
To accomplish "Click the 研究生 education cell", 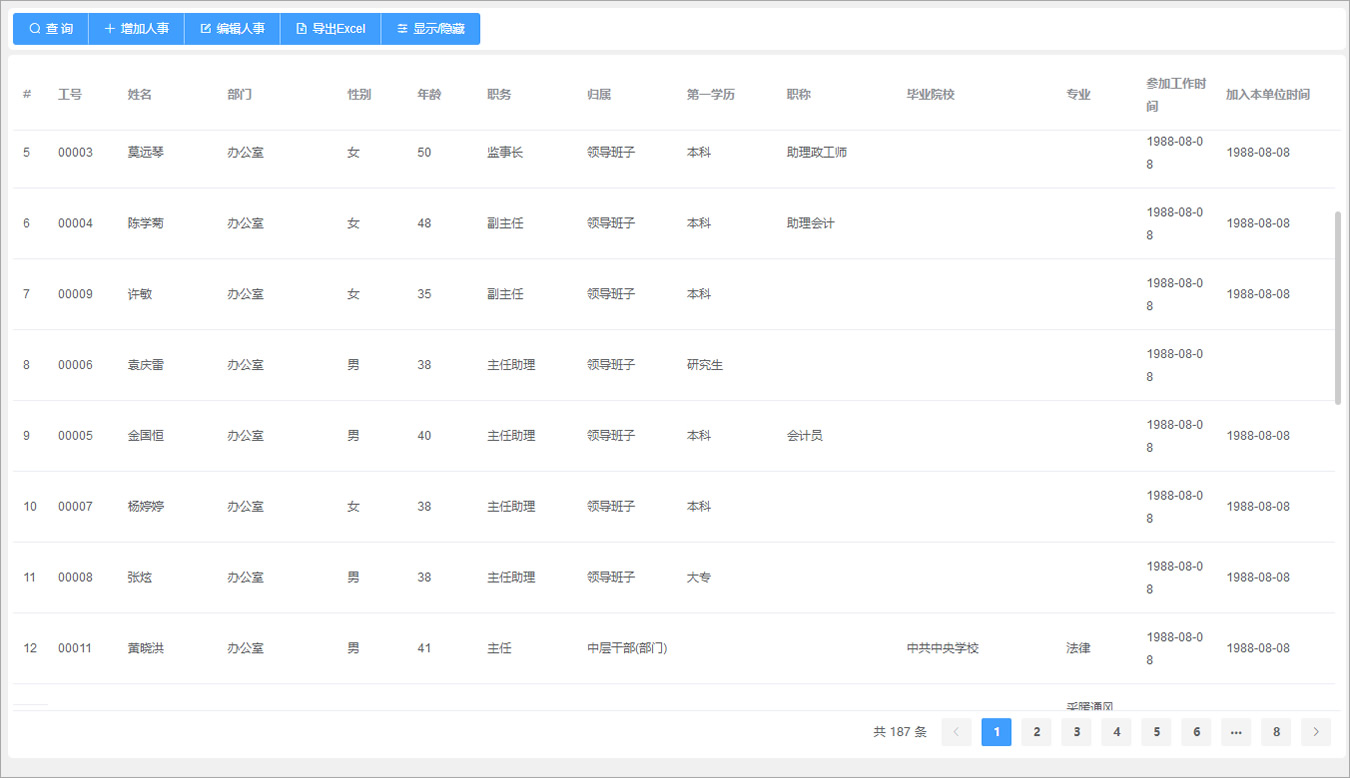I will [x=705, y=365].
